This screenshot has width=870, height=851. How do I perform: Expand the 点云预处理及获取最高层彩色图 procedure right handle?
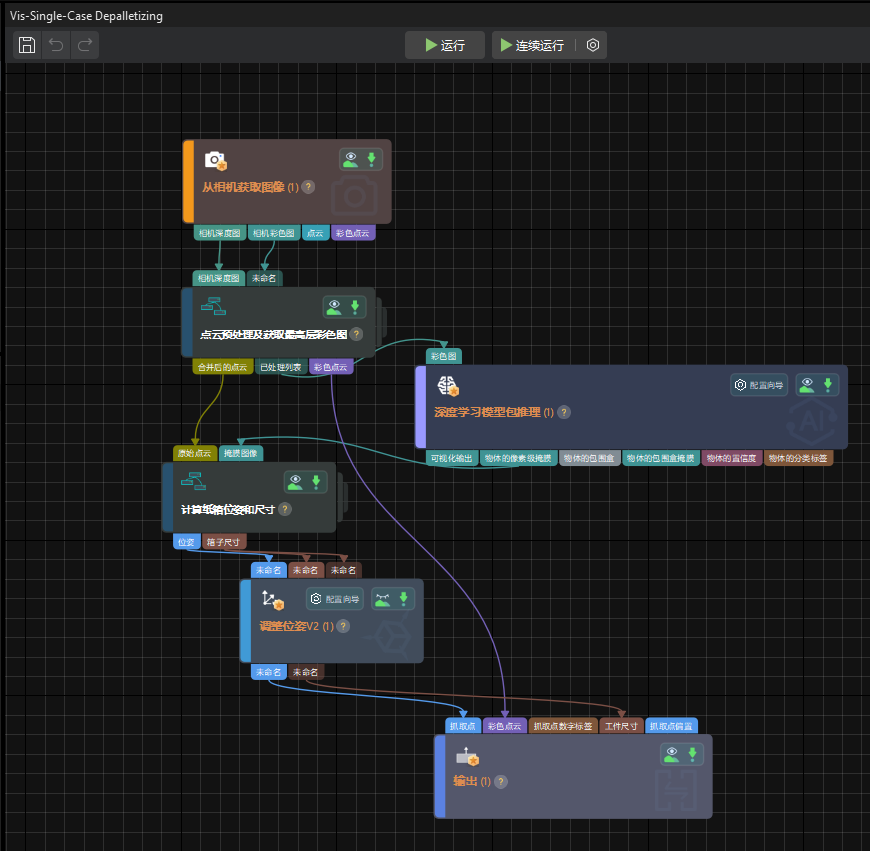pyautogui.click(x=381, y=322)
